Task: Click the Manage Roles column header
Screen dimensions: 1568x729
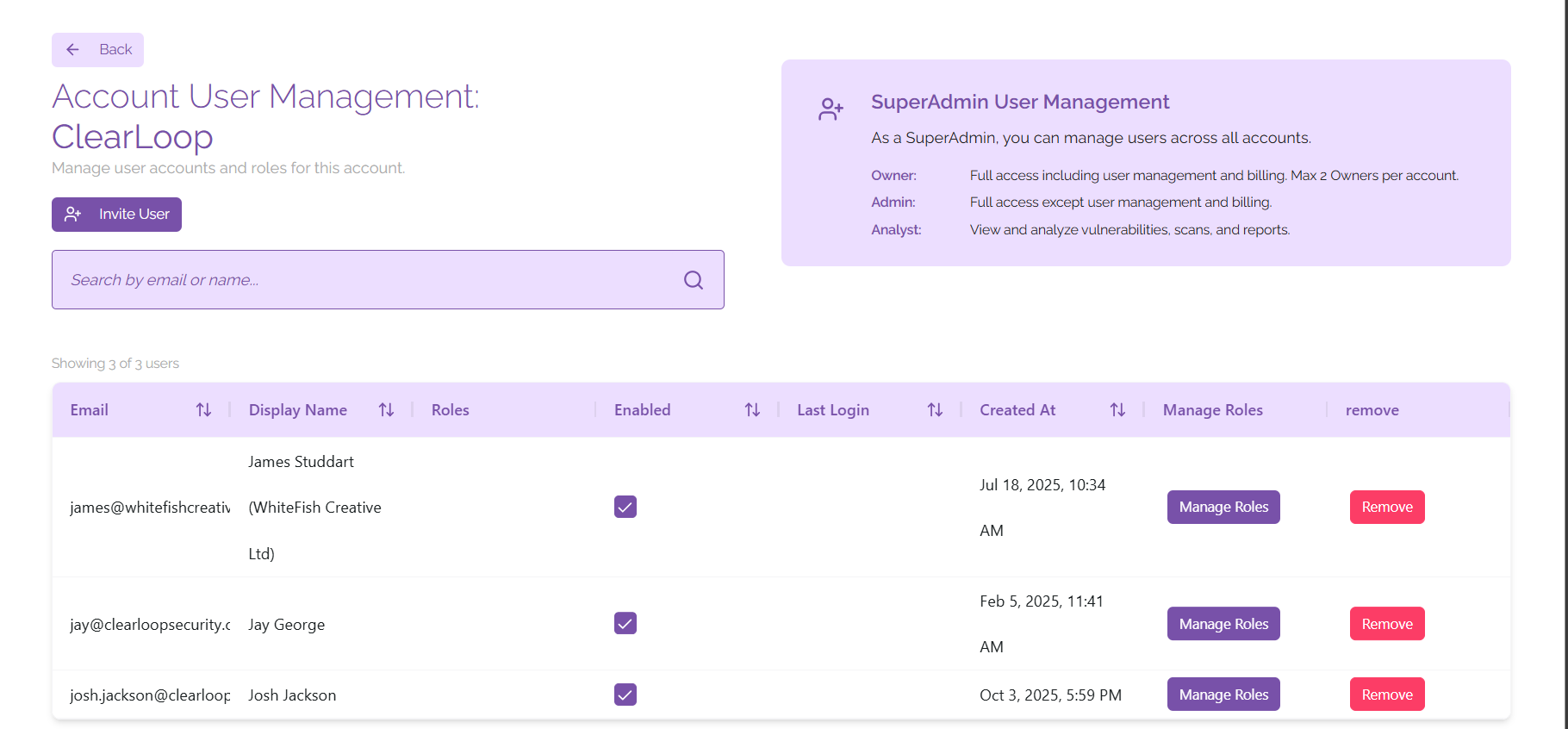Action: (1213, 410)
